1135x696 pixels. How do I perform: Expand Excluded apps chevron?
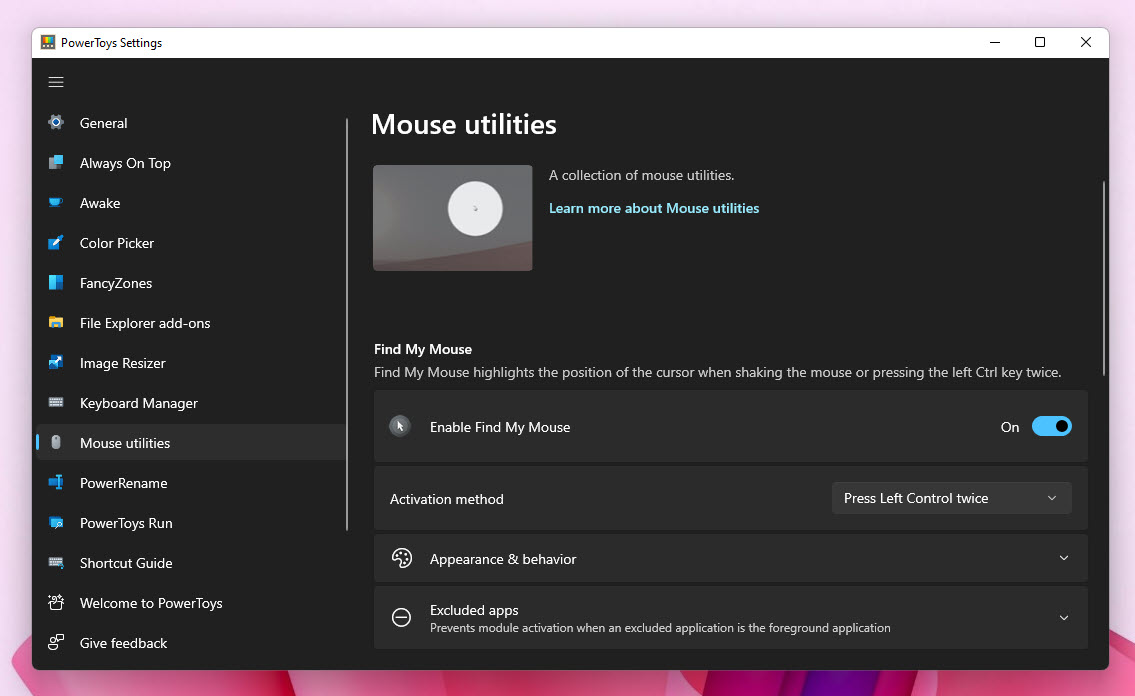[x=1064, y=617]
